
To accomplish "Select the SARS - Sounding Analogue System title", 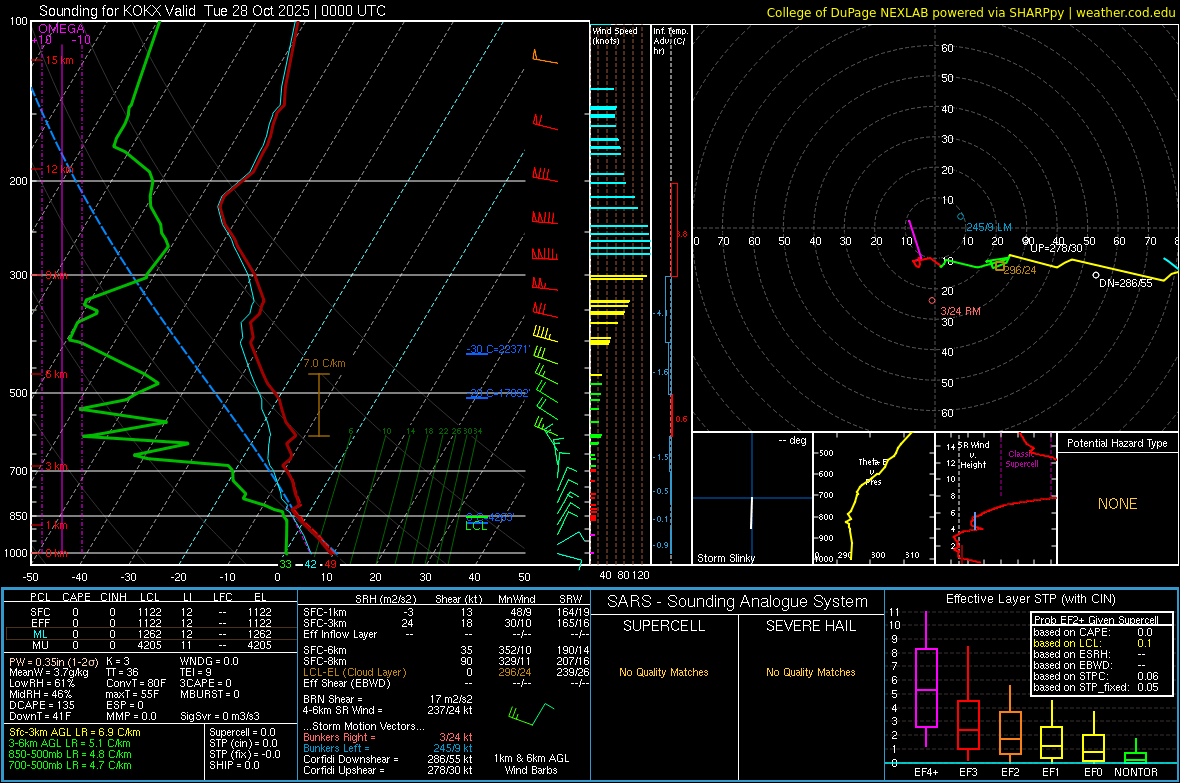I will click(738, 602).
